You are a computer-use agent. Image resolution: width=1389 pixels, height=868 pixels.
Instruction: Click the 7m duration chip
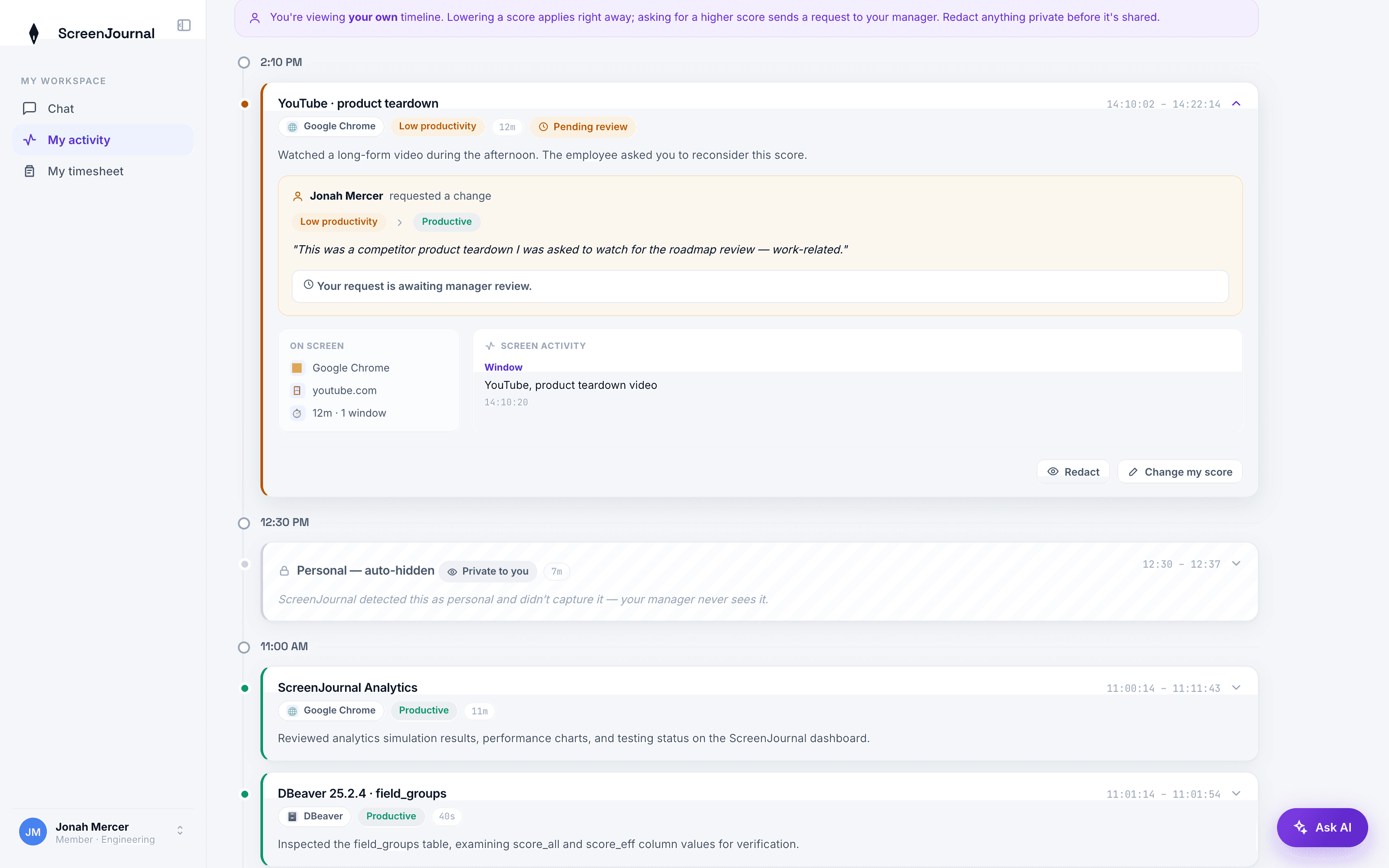[557, 571]
